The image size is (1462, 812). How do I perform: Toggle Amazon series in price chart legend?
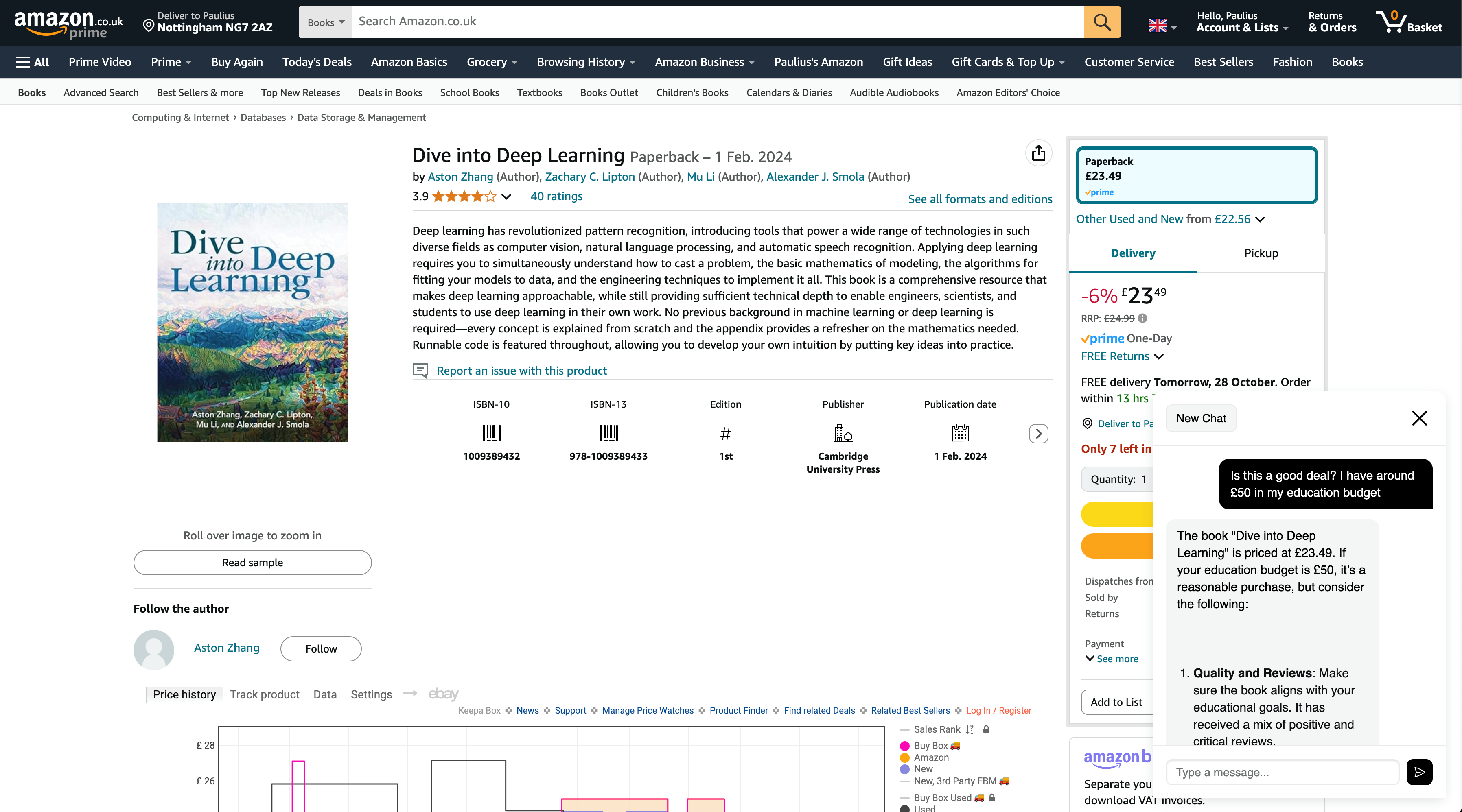[930, 757]
